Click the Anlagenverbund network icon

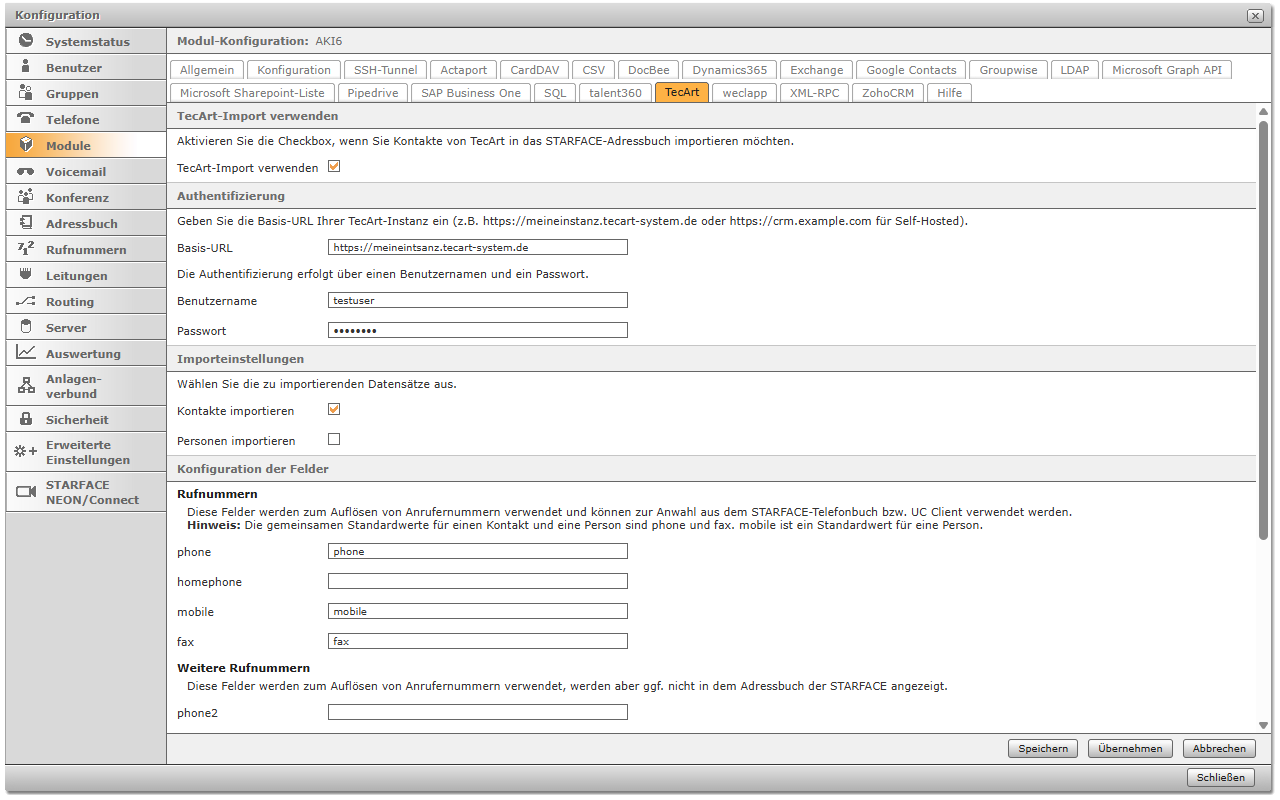(26, 386)
